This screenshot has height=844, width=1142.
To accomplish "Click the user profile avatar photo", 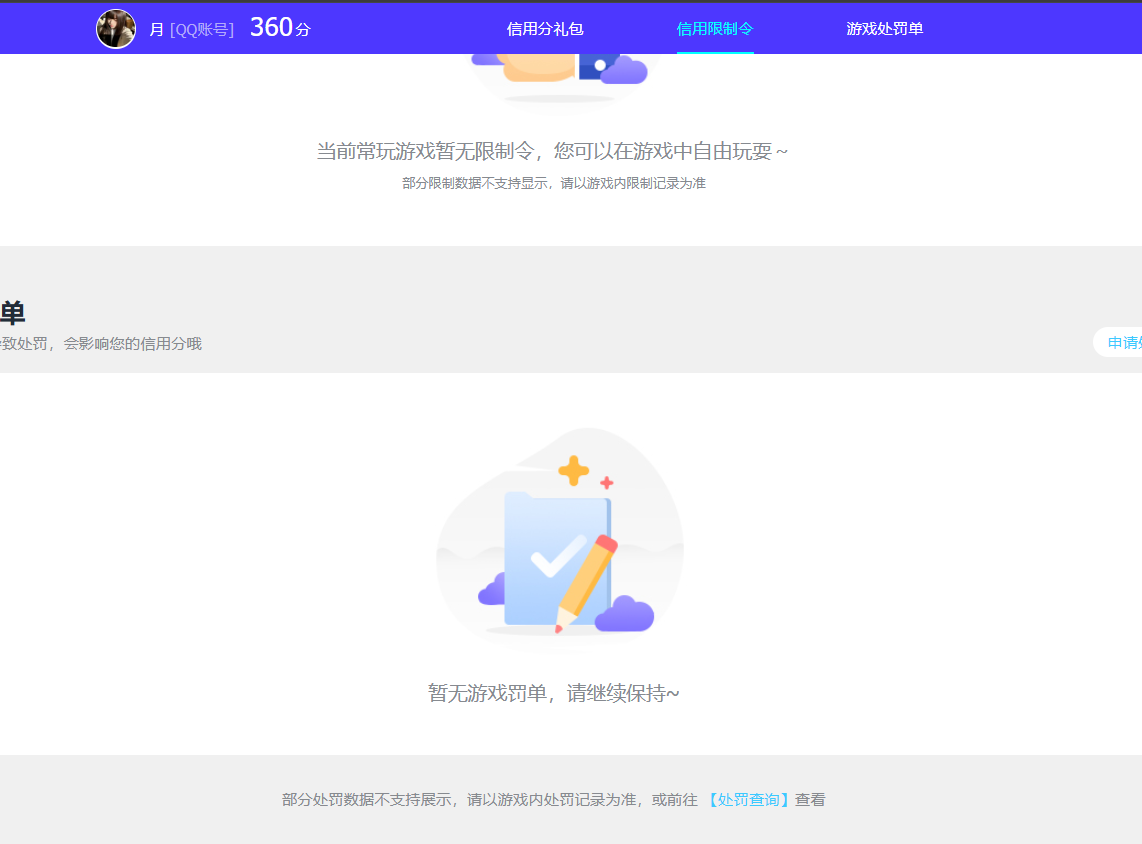I will click(x=116, y=28).
